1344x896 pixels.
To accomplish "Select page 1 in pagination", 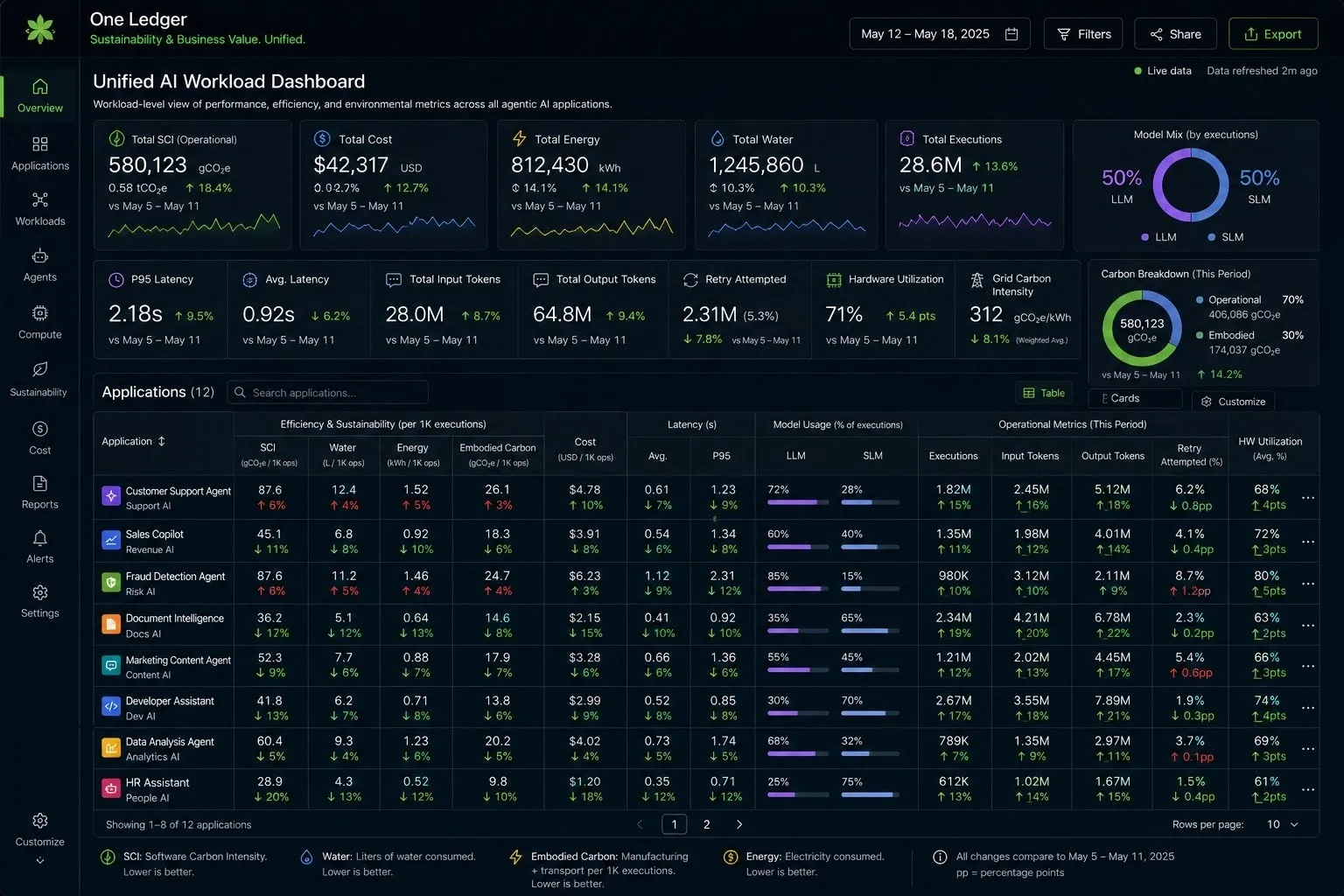I will tap(674, 824).
